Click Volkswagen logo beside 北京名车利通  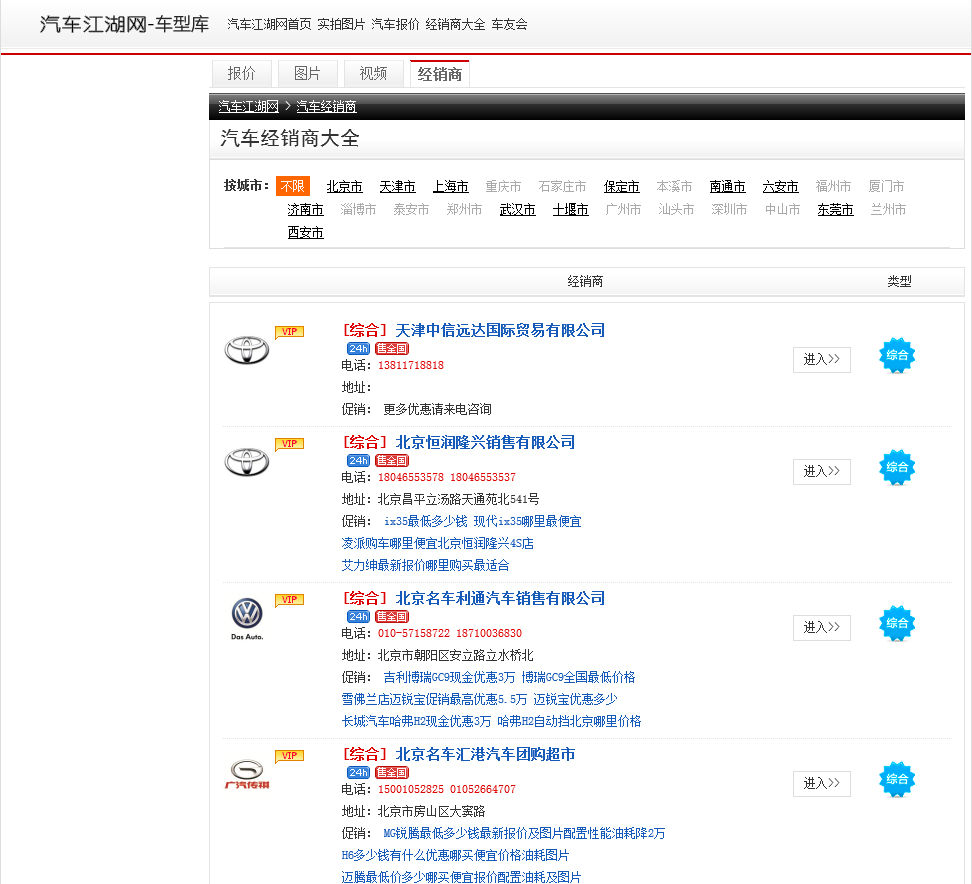pos(247,619)
